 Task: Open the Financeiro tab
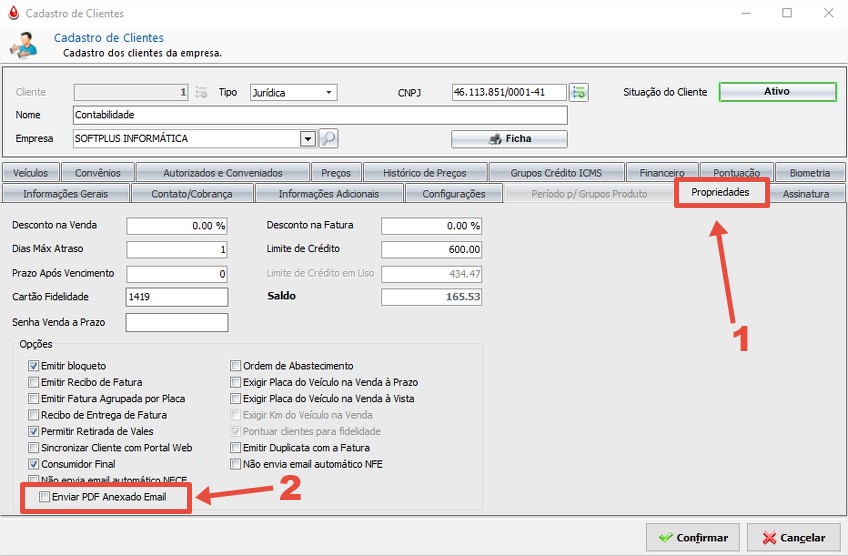[662, 173]
